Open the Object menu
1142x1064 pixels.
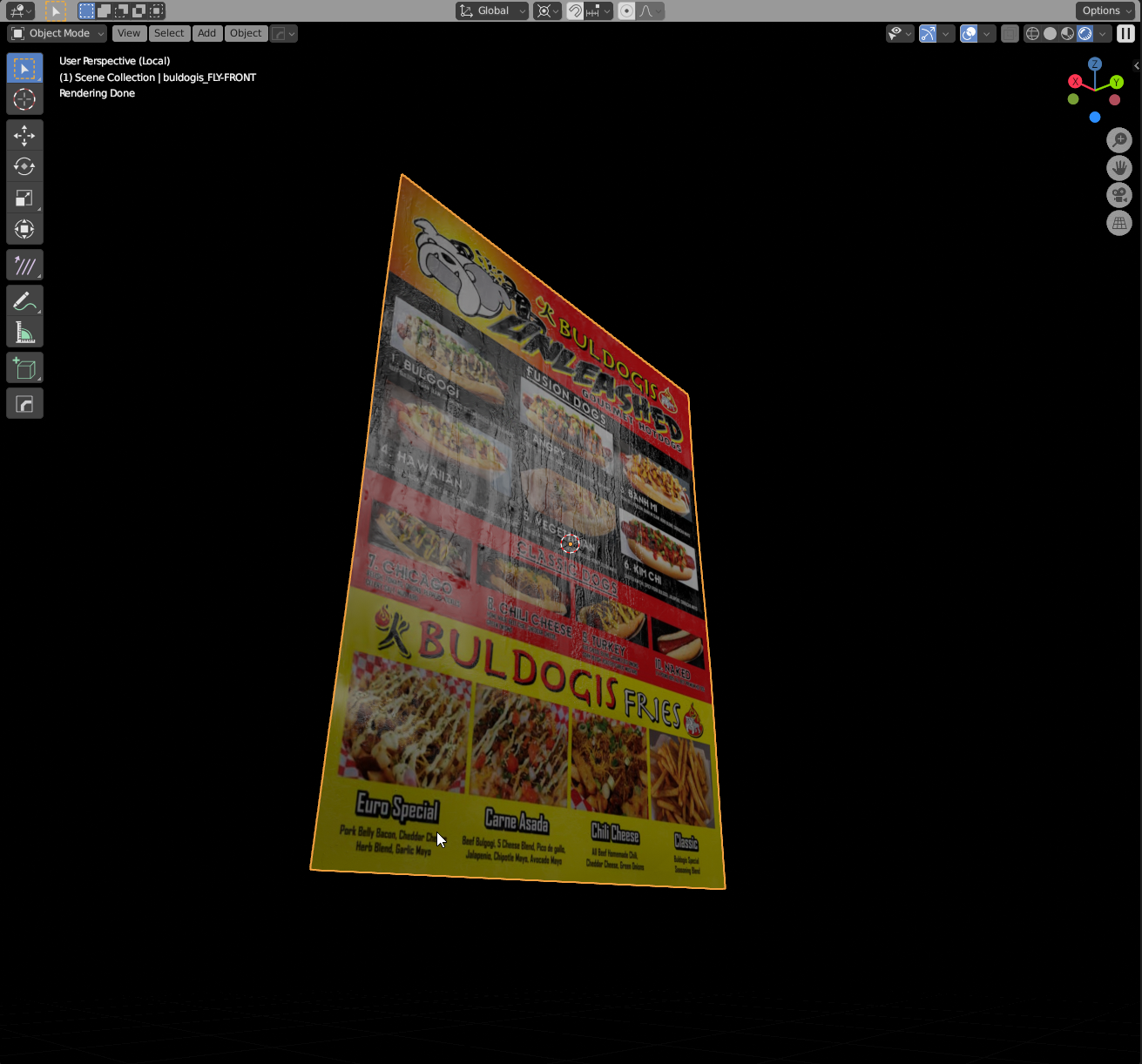tap(246, 33)
